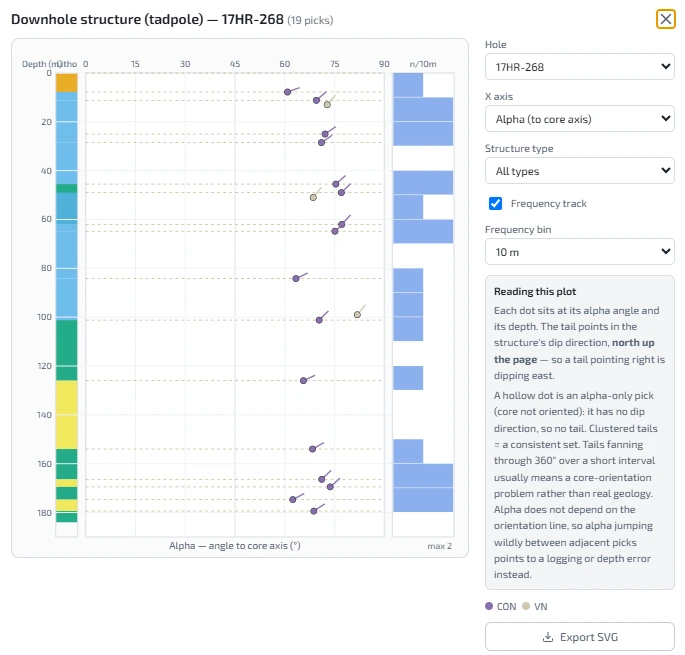Select the VN pick near 99 m depth

(357, 315)
